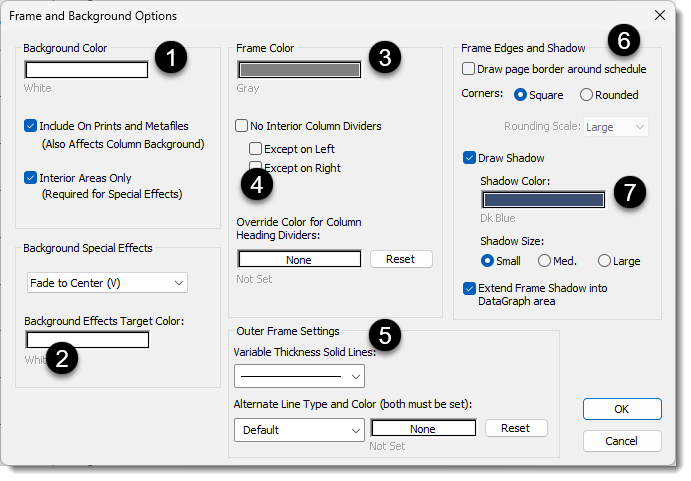Open the Alternate Line Type Default dropdown

[x=298, y=430]
